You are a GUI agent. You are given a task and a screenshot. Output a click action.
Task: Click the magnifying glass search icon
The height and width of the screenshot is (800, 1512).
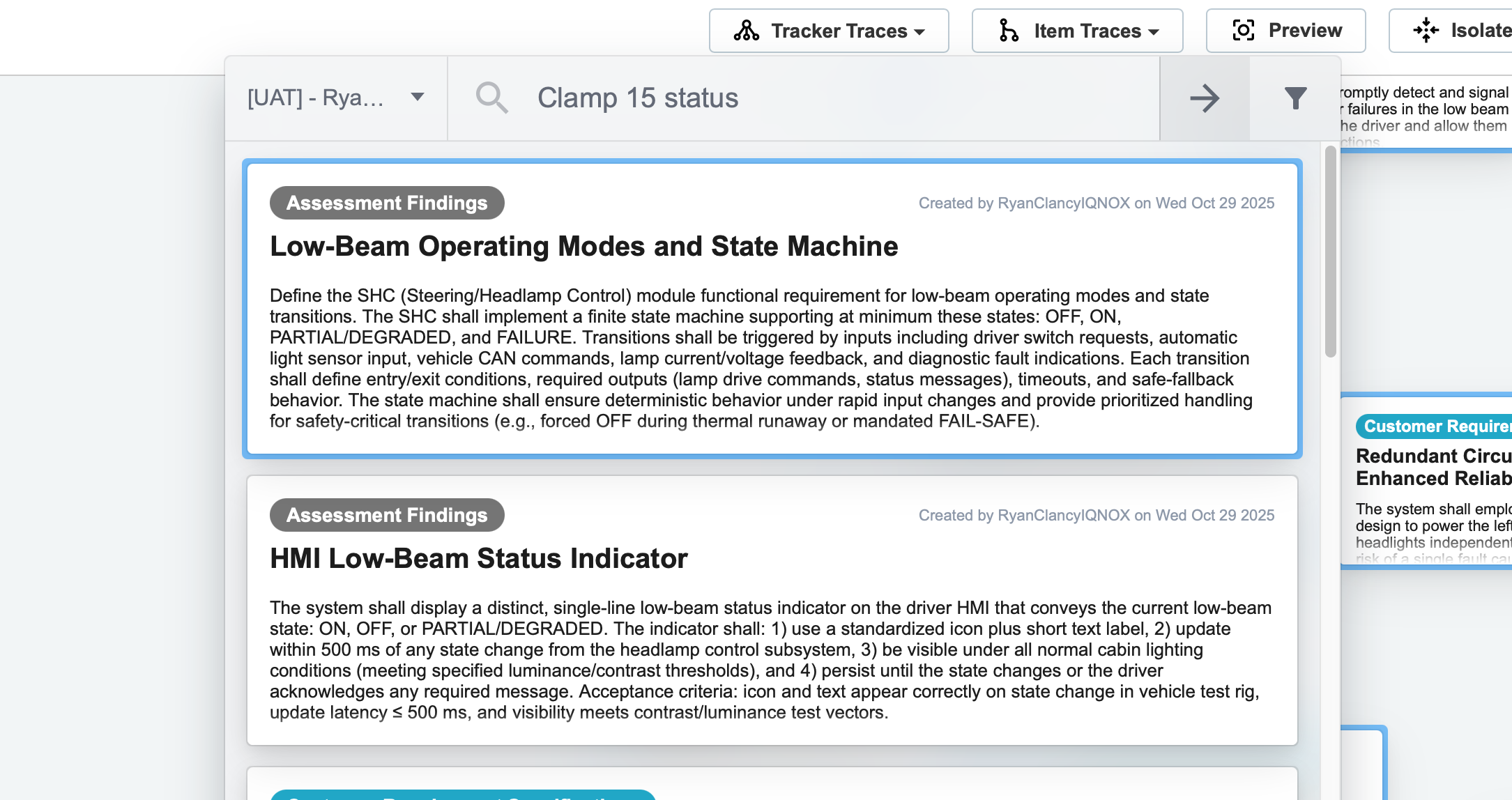click(x=491, y=98)
